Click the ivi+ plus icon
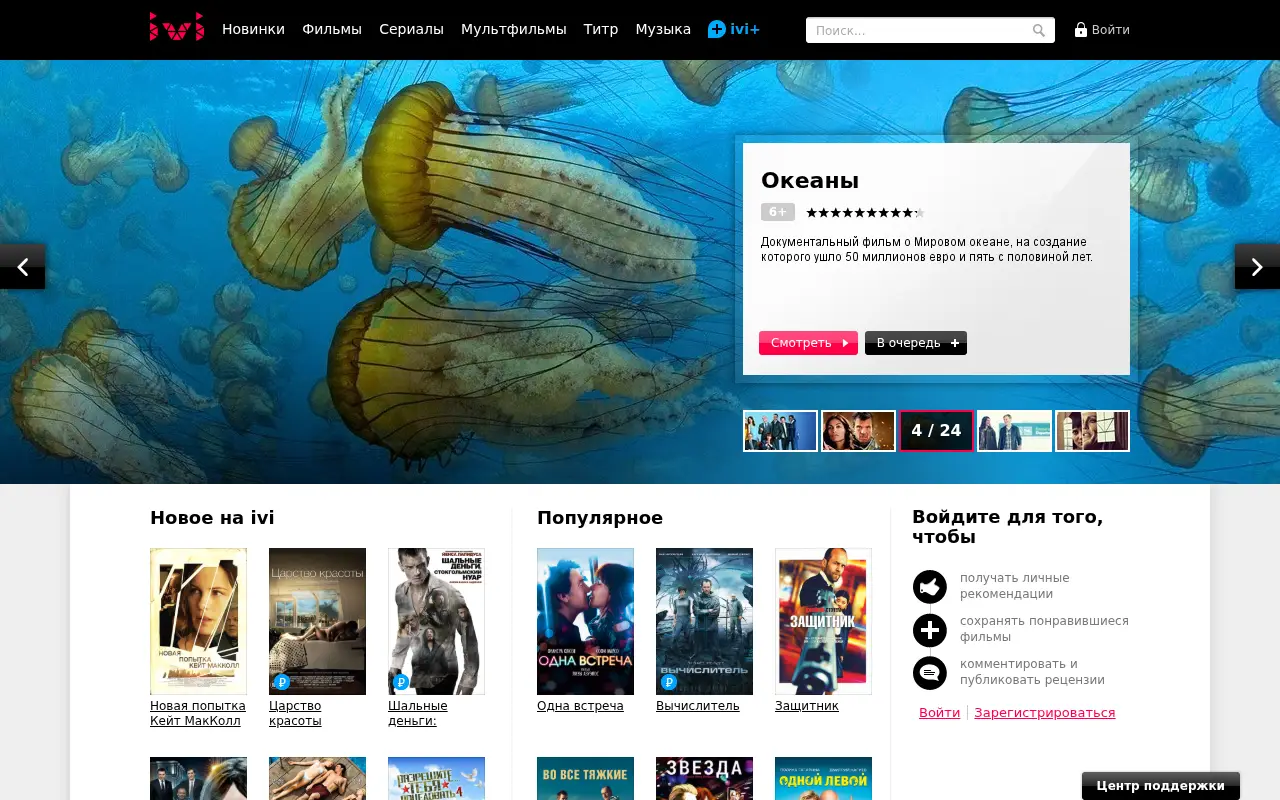 (x=717, y=29)
